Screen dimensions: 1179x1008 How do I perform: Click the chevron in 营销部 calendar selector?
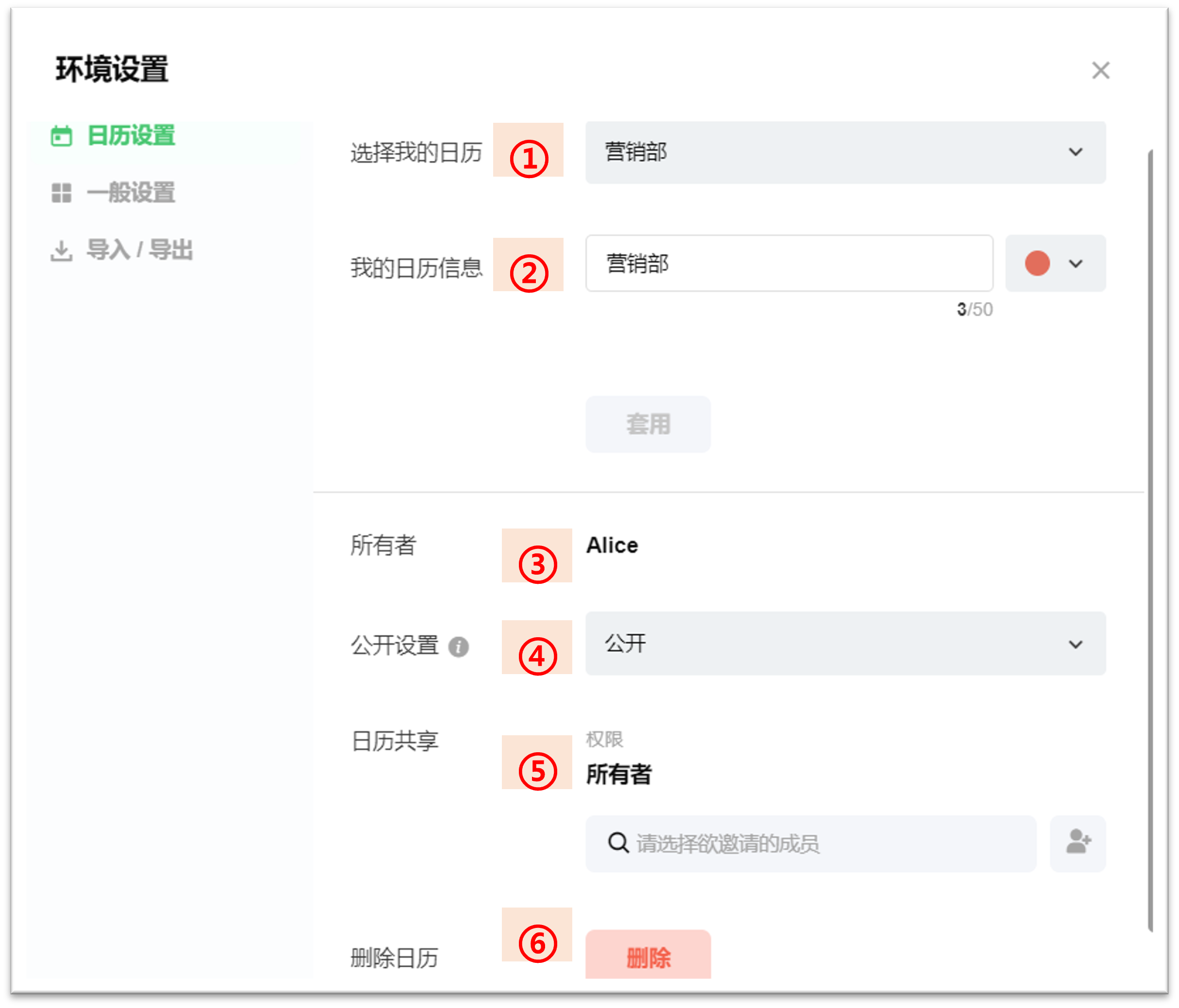pos(1076,152)
